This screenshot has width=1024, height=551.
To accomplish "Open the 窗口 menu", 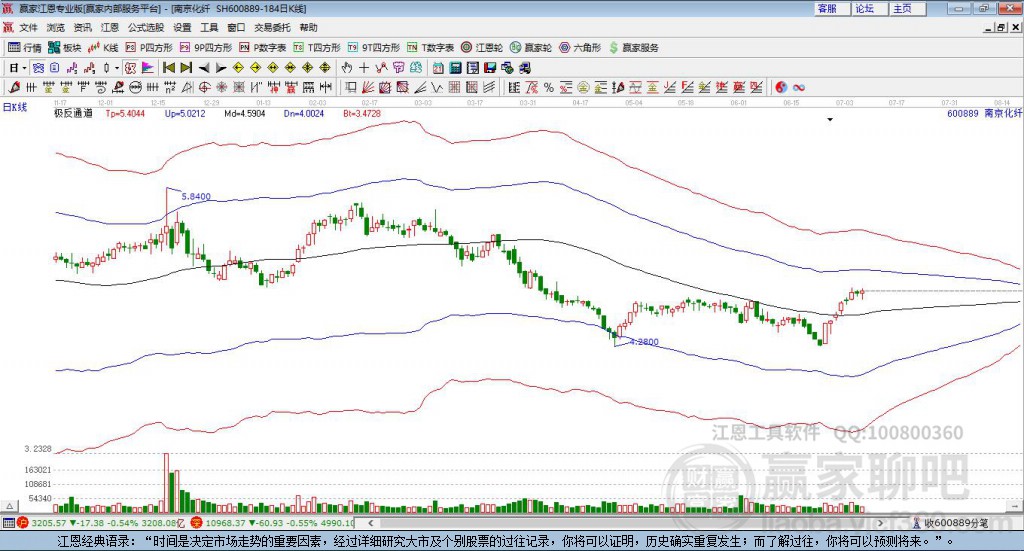I will [236, 27].
